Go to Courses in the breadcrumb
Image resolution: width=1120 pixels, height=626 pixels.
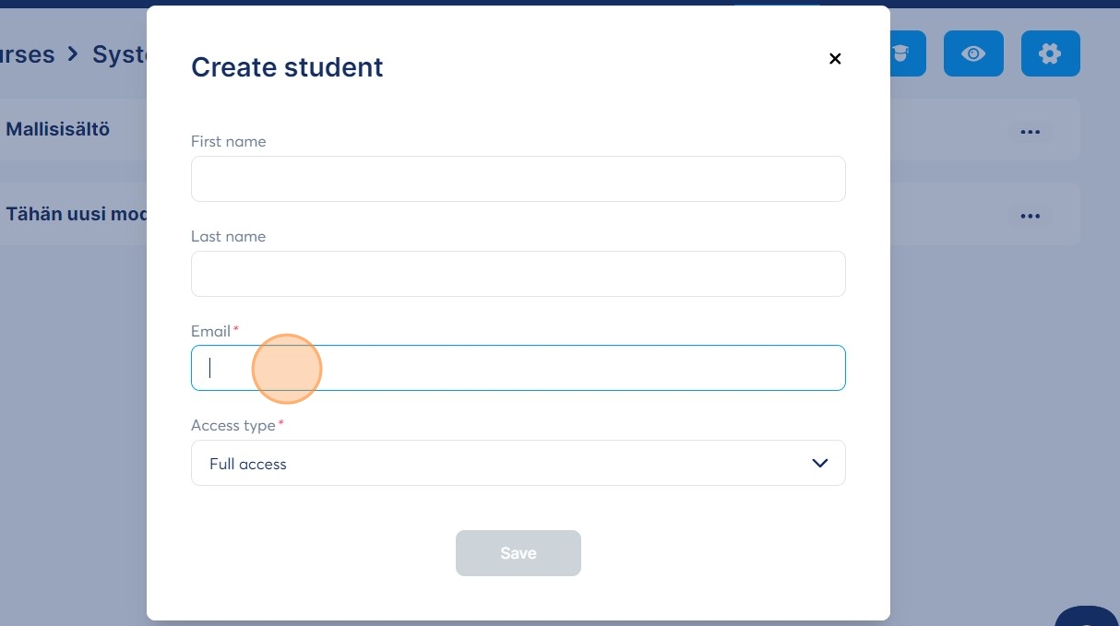[x=27, y=54]
